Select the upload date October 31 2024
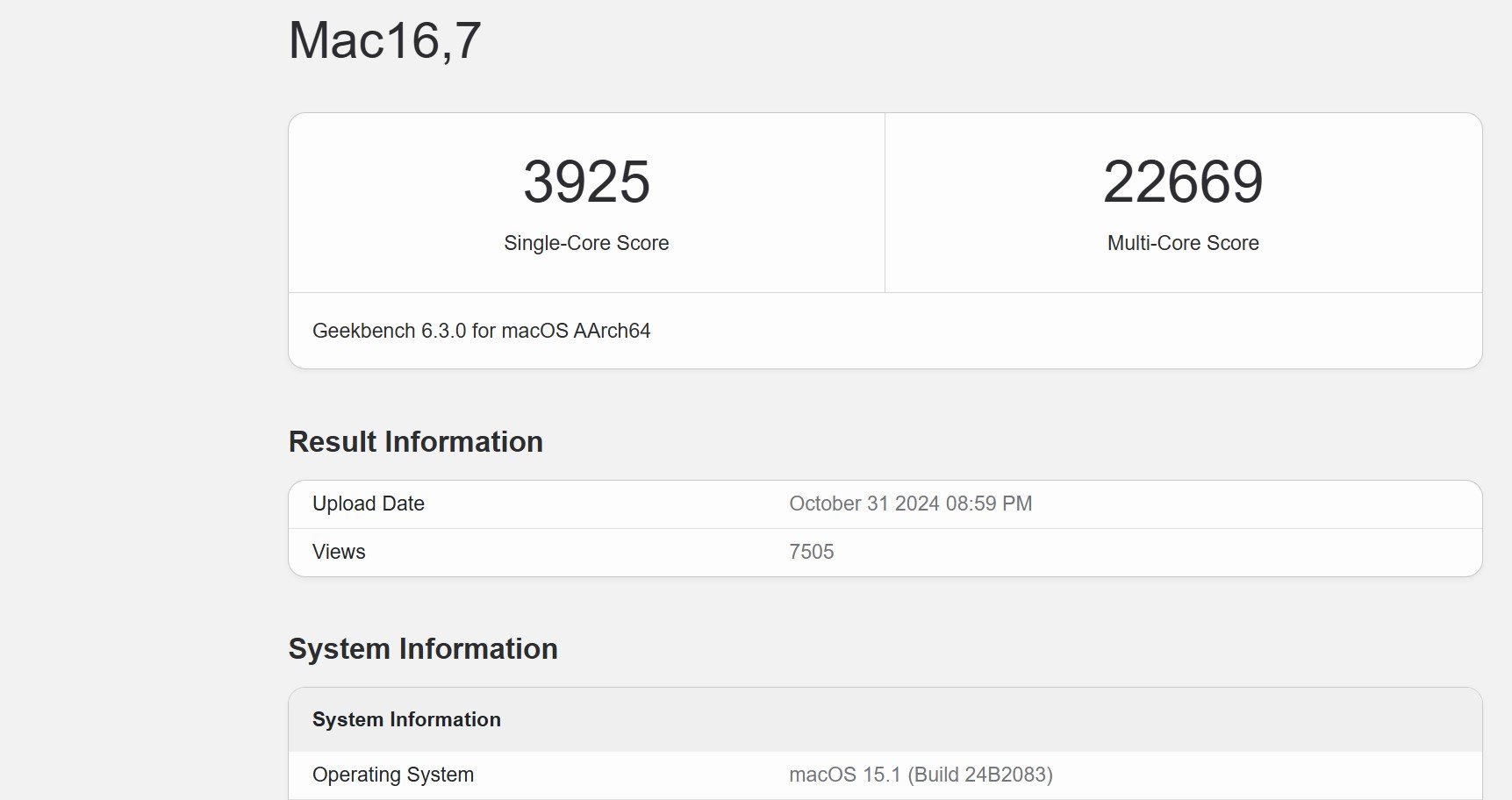Image resolution: width=1512 pixels, height=800 pixels. pyautogui.click(x=909, y=504)
